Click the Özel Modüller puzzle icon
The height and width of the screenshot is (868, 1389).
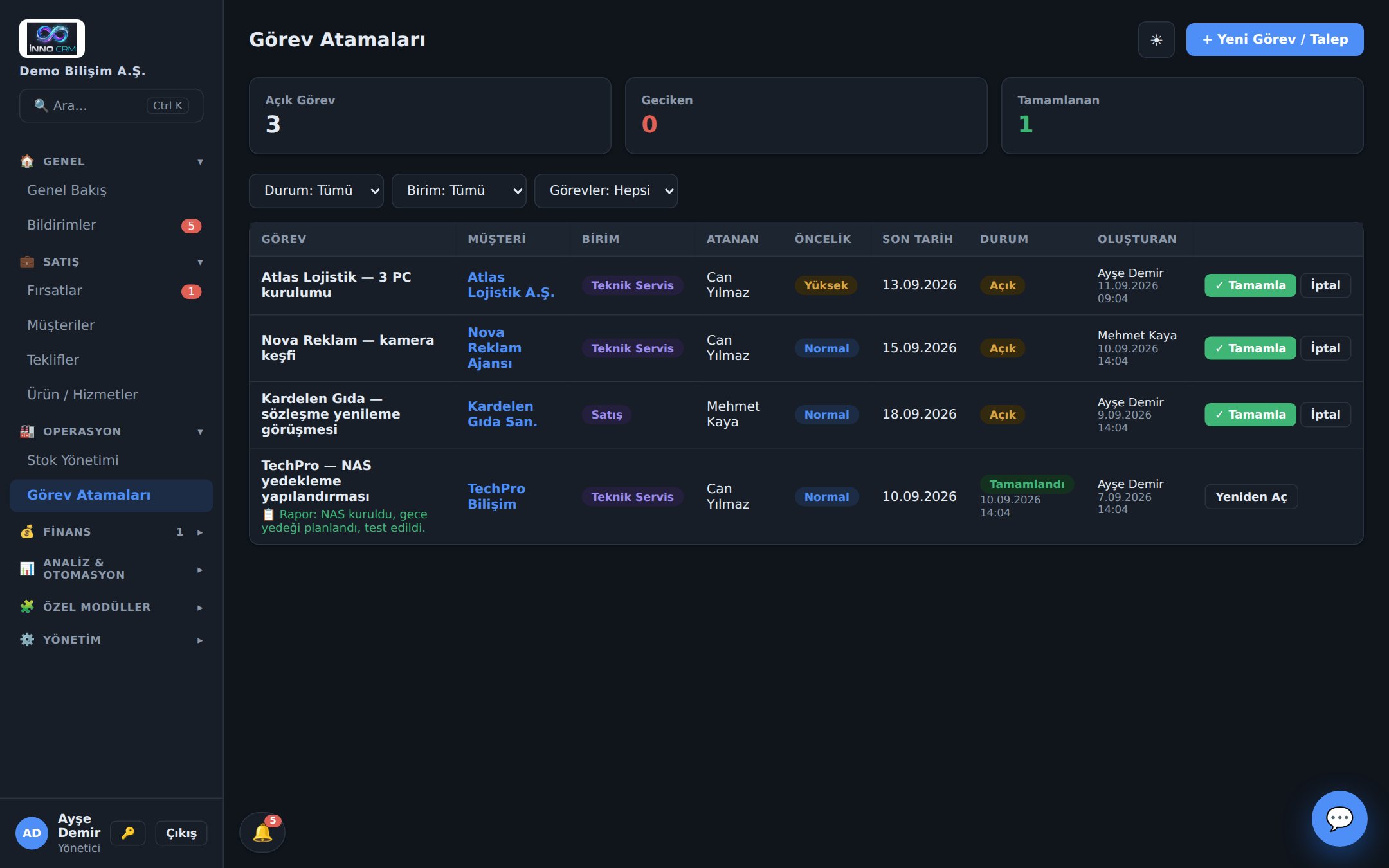[27, 606]
